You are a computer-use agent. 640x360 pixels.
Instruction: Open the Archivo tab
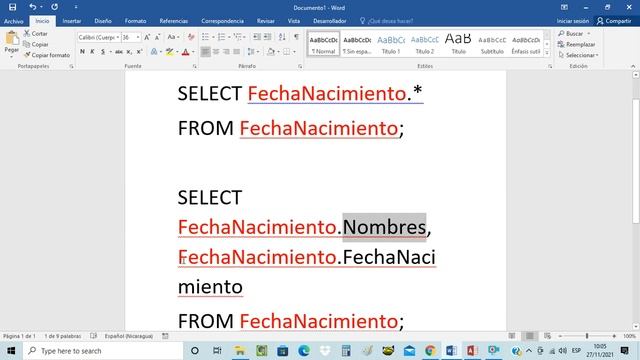point(13,21)
